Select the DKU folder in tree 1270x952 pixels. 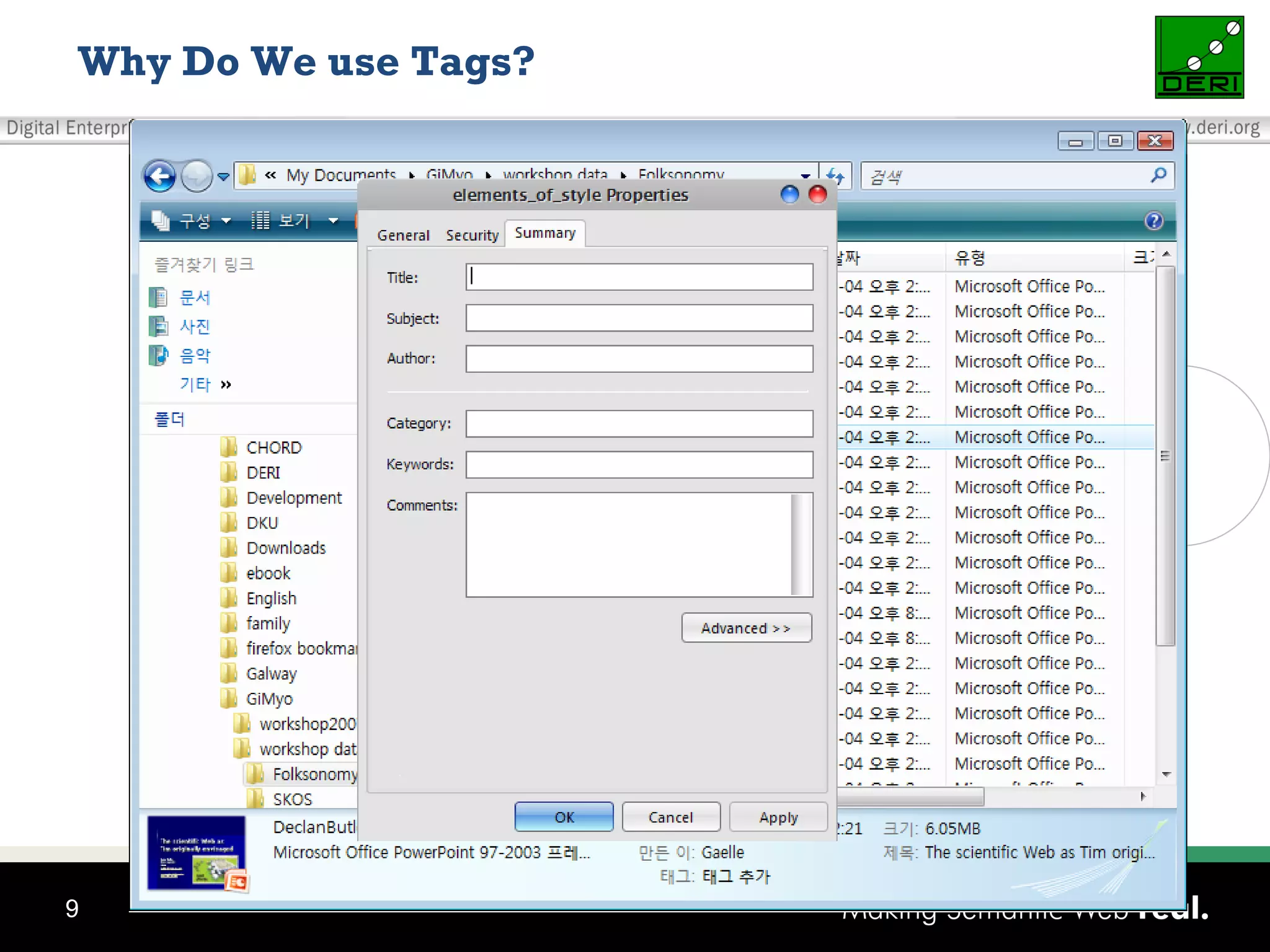250,523
